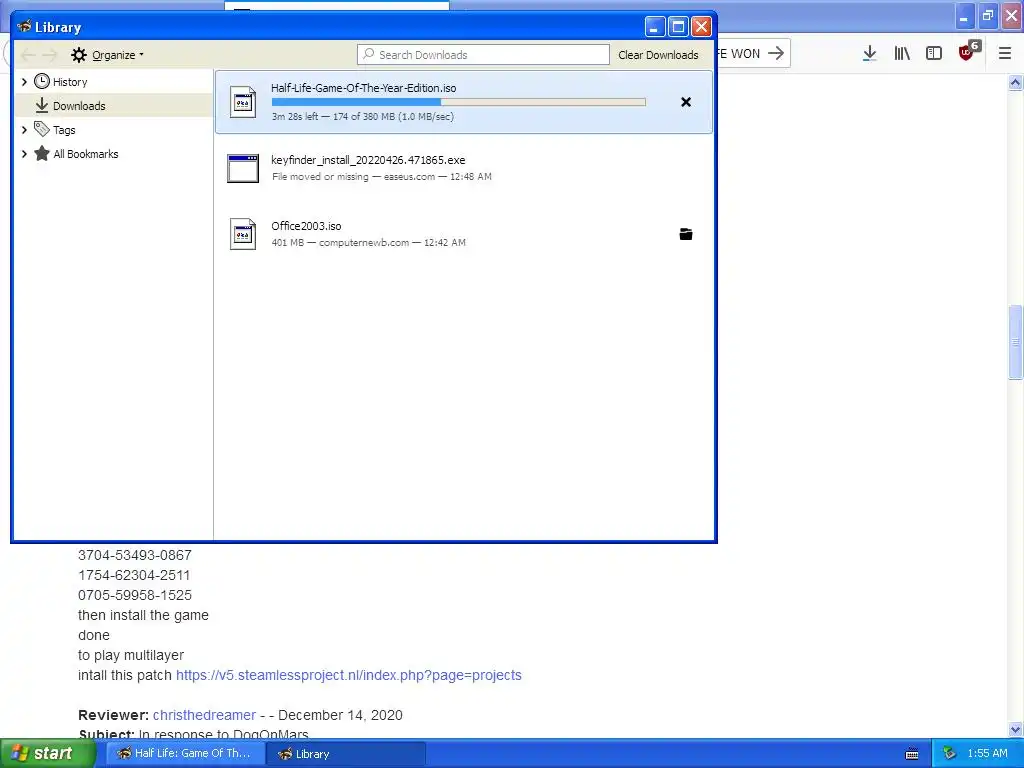Click the Library back arrow

(x=28, y=55)
